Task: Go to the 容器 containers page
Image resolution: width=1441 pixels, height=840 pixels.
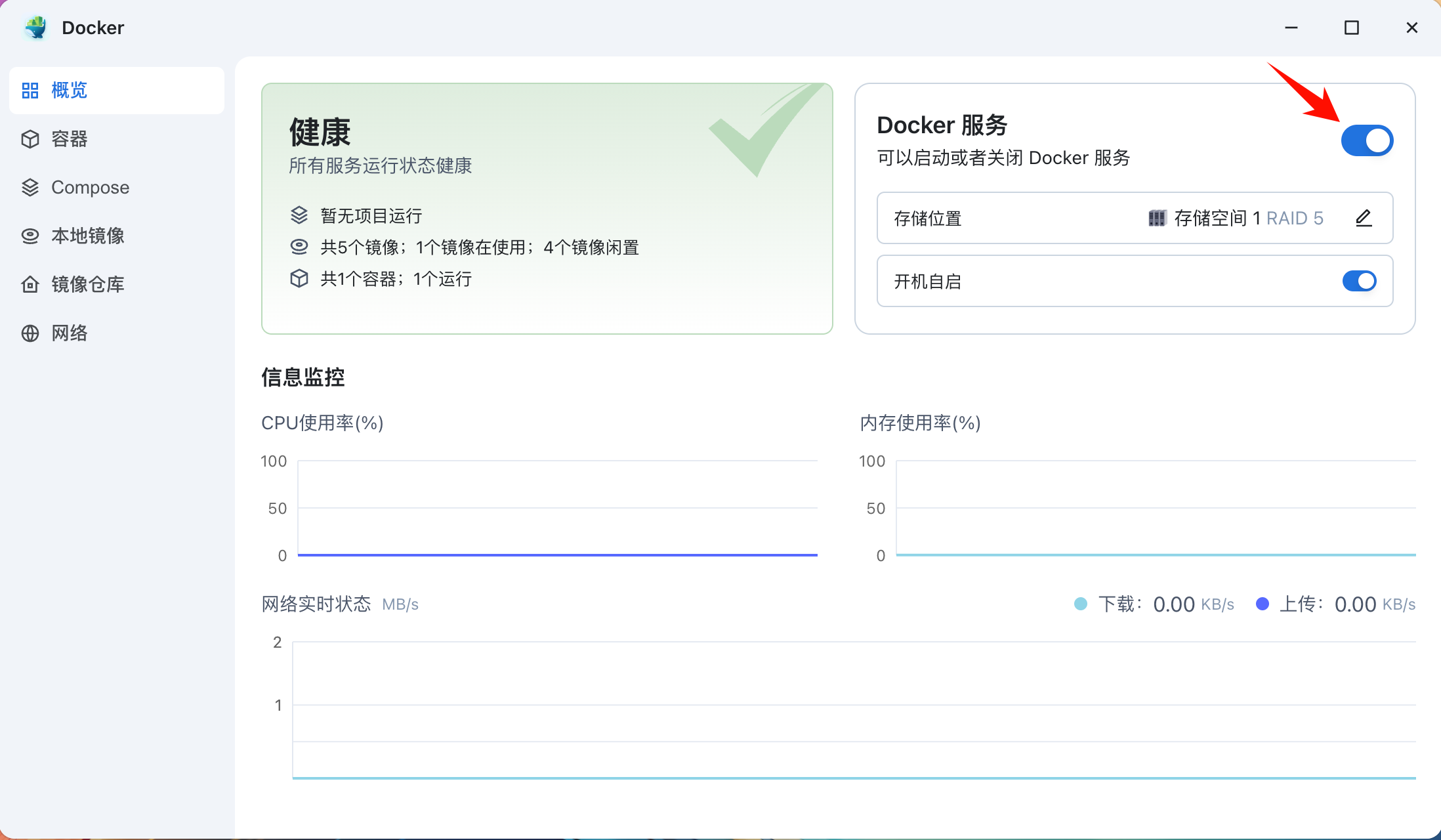Action: (x=117, y=139)
